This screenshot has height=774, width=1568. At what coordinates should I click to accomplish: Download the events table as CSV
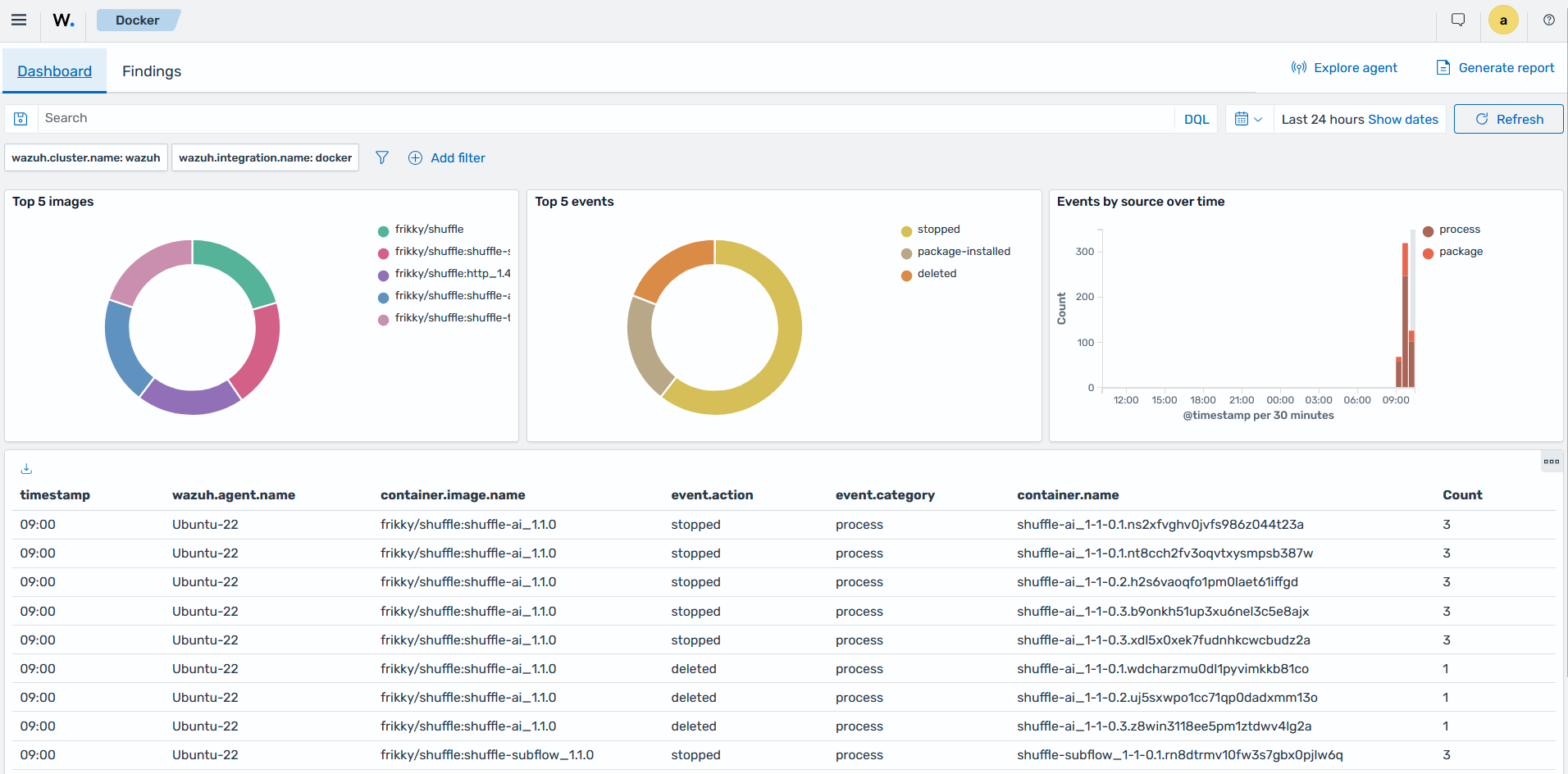[x=26, y=468]
